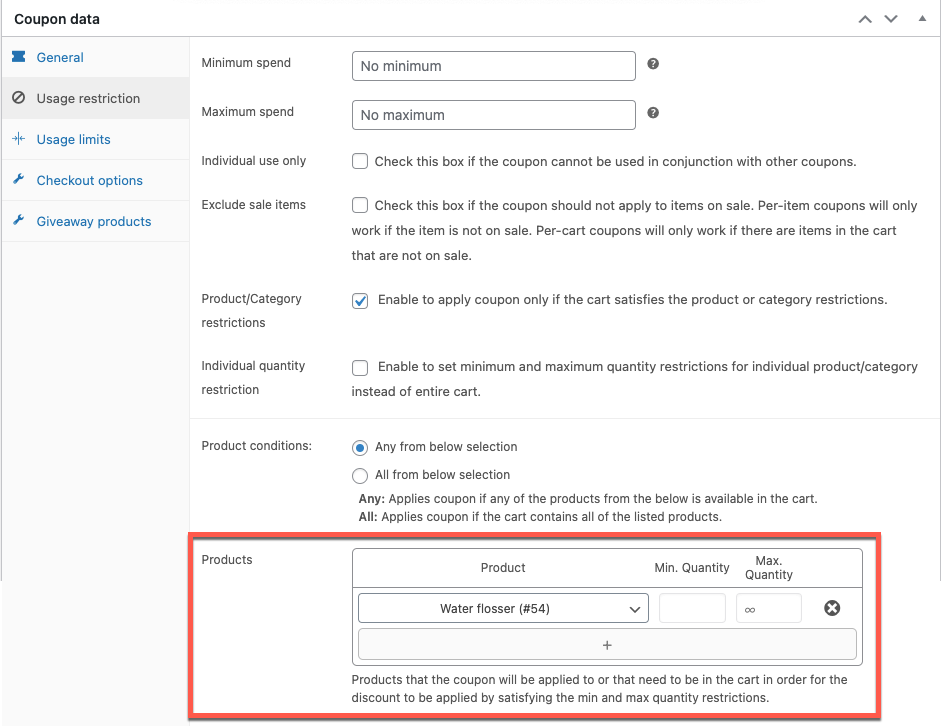Click the General tab ticket icon
The height and width of the screenshot is (726, 941).
tap(19, 56)
